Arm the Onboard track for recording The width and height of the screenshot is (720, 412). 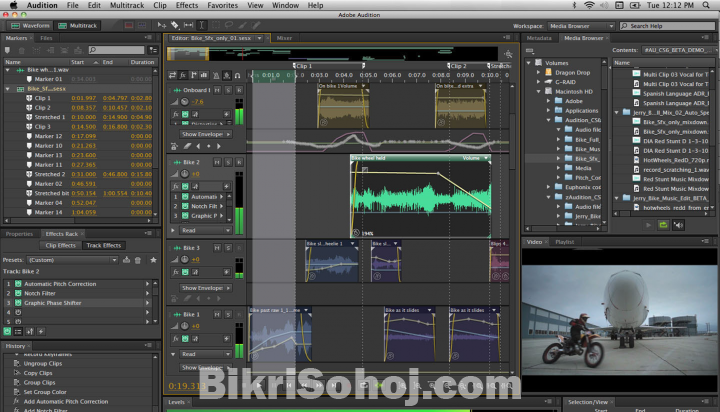(x=239, y=90)
